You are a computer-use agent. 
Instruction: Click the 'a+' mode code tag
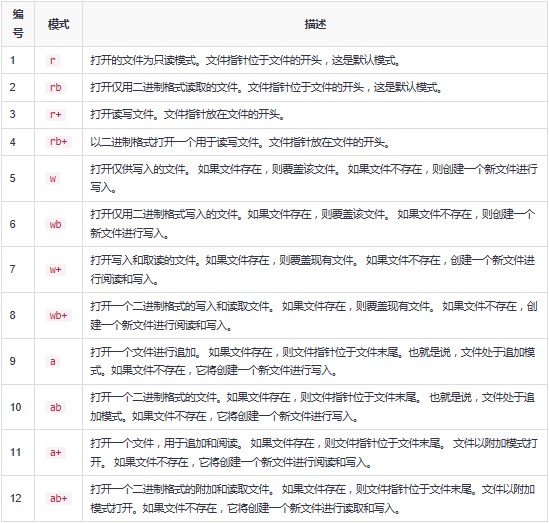click(x=55, y=453)
